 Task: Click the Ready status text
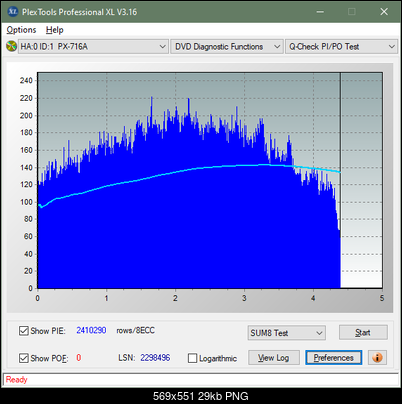point(16,380)
